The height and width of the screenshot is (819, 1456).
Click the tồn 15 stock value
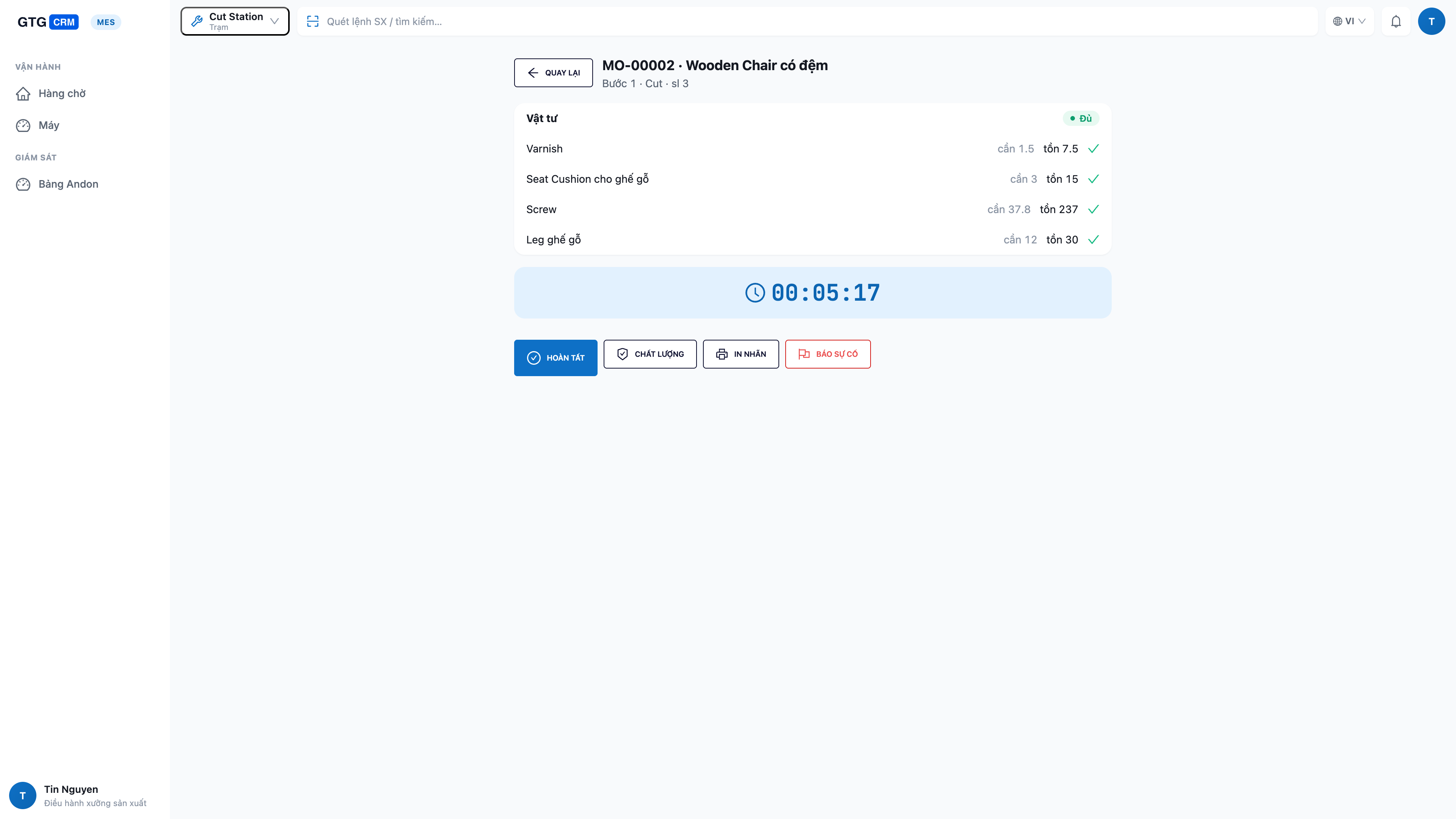point(1062,179)
